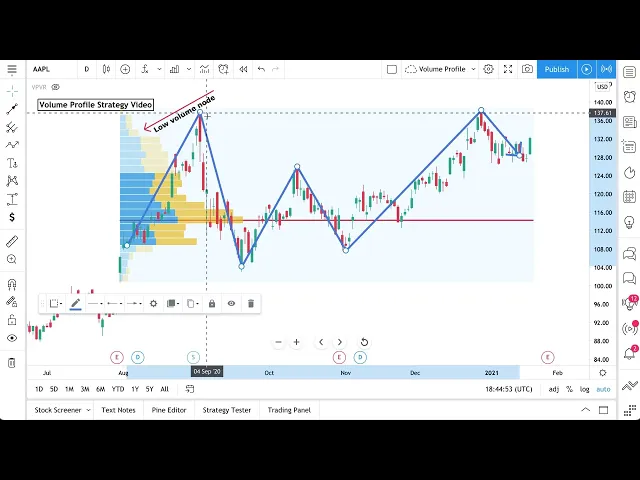Change the candlestick chart style
640x480 pixels.
106,69
